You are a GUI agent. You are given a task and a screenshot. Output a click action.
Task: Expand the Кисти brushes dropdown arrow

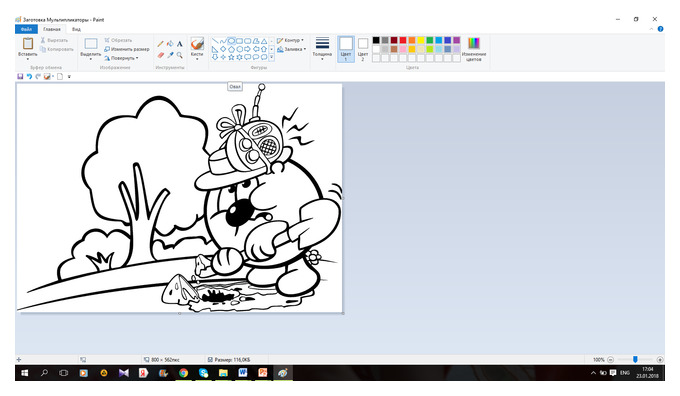point(197,59)
